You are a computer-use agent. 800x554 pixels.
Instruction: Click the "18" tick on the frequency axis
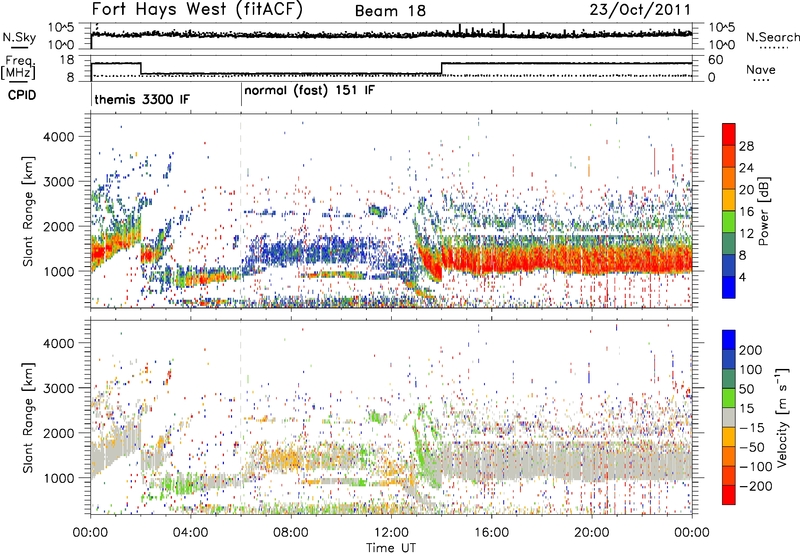(x=67, y=60)
